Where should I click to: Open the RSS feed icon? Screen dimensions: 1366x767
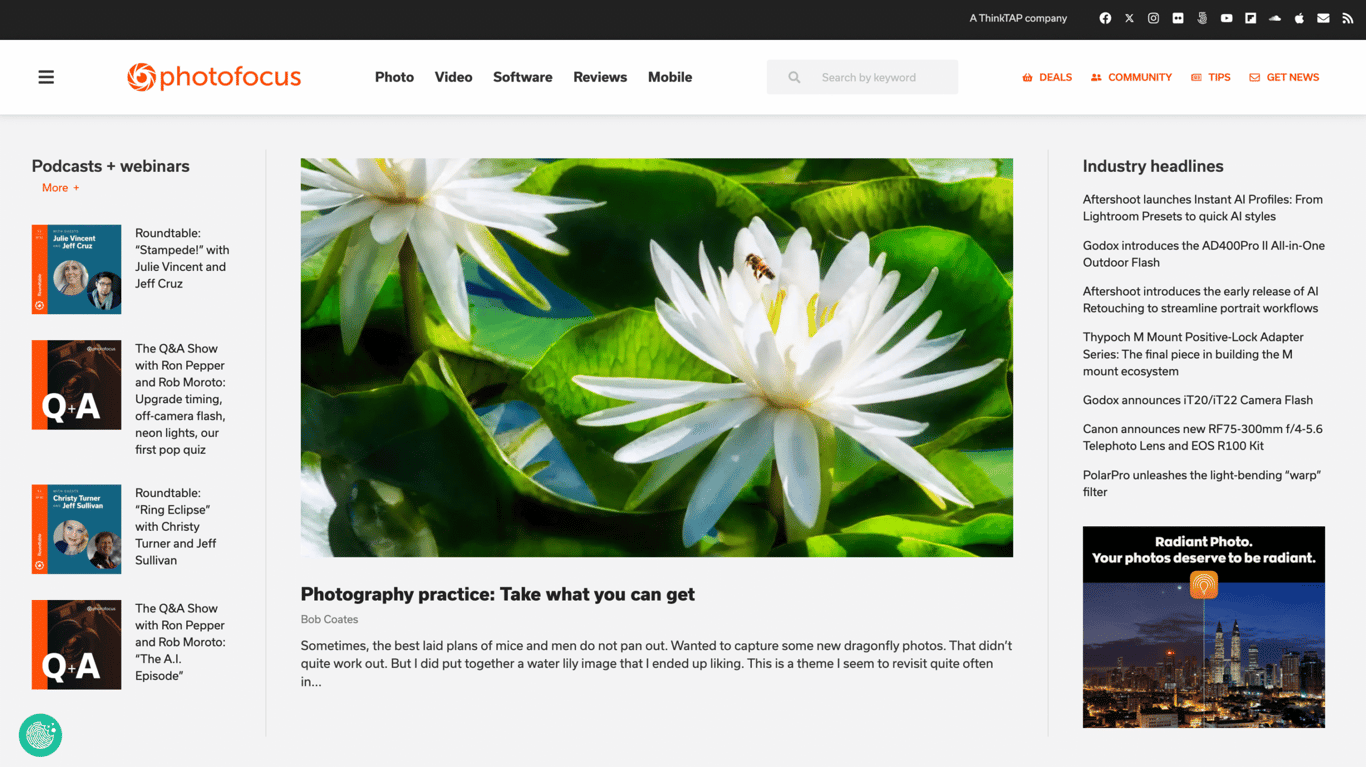1346,17
